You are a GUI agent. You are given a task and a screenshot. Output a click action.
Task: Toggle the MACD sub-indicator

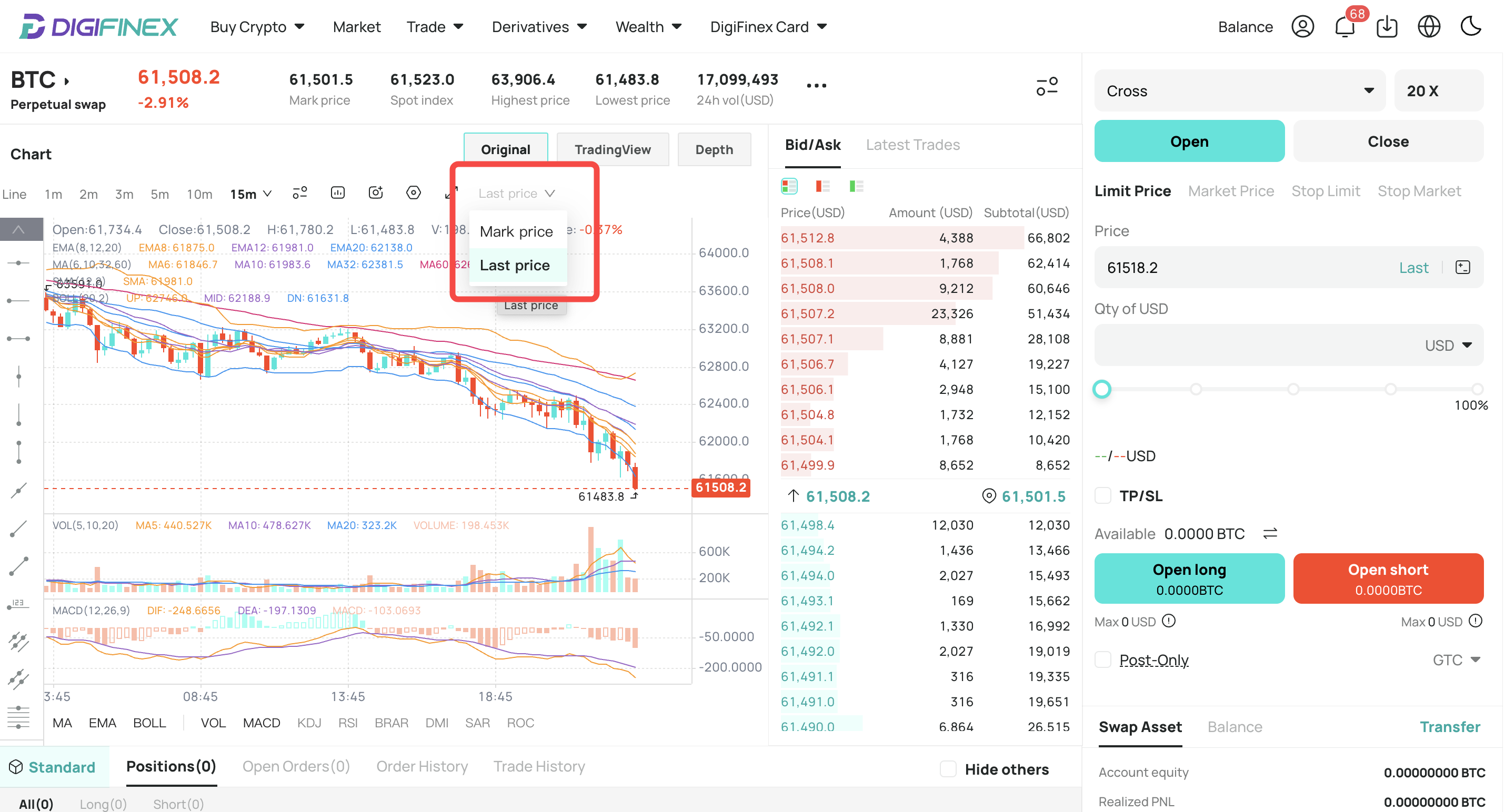261,723
